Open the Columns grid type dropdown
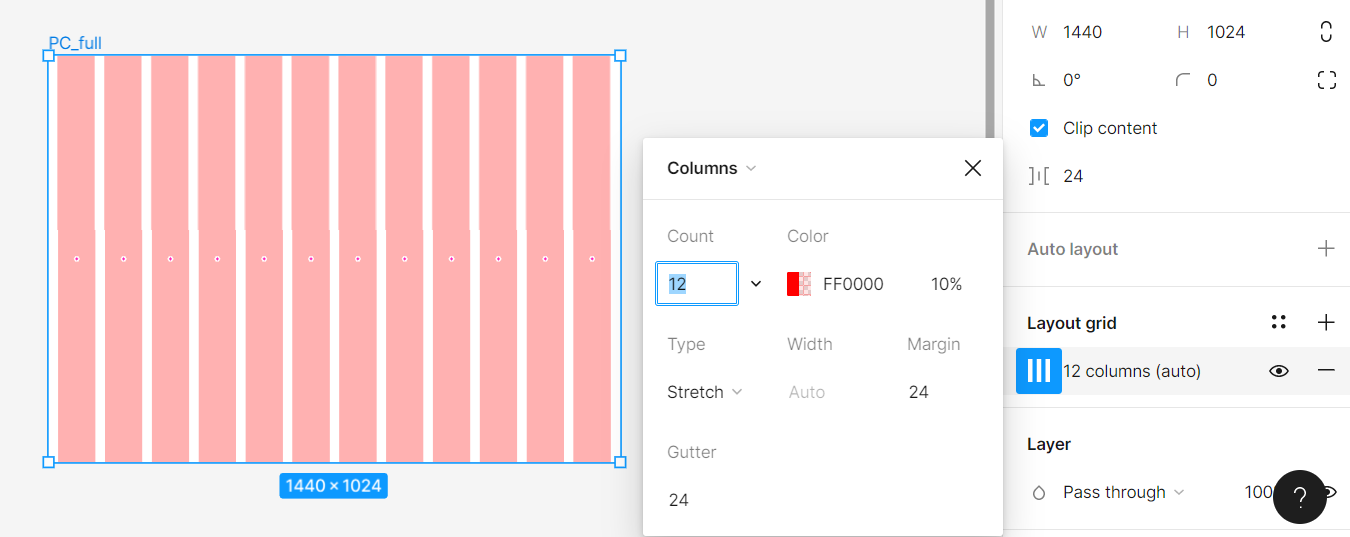The width and height of the screenshot is (1350, 537). point(711,168)
